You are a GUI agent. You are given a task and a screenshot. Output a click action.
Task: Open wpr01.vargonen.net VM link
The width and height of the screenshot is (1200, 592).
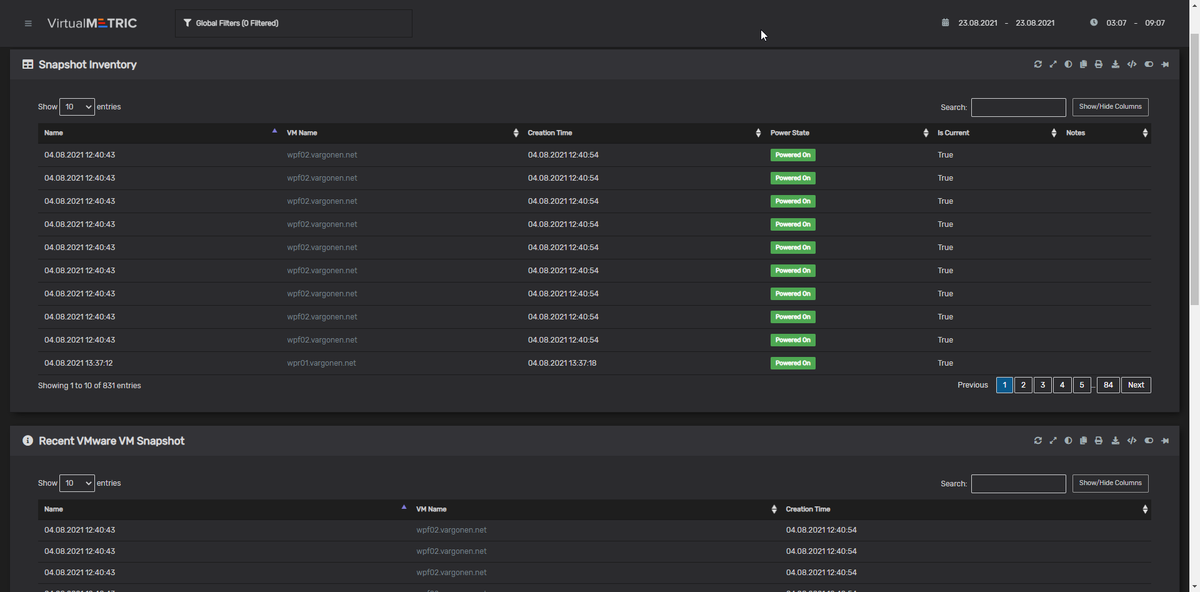coord(321,363)
